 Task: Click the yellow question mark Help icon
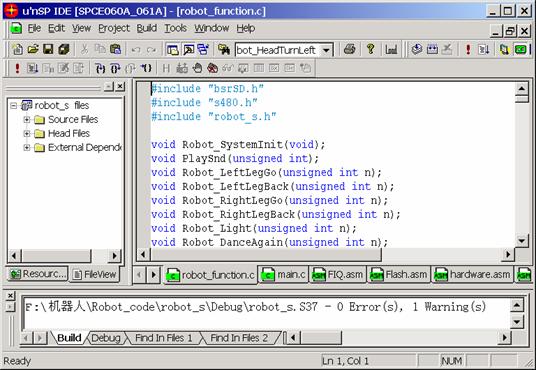pos(370,50)
